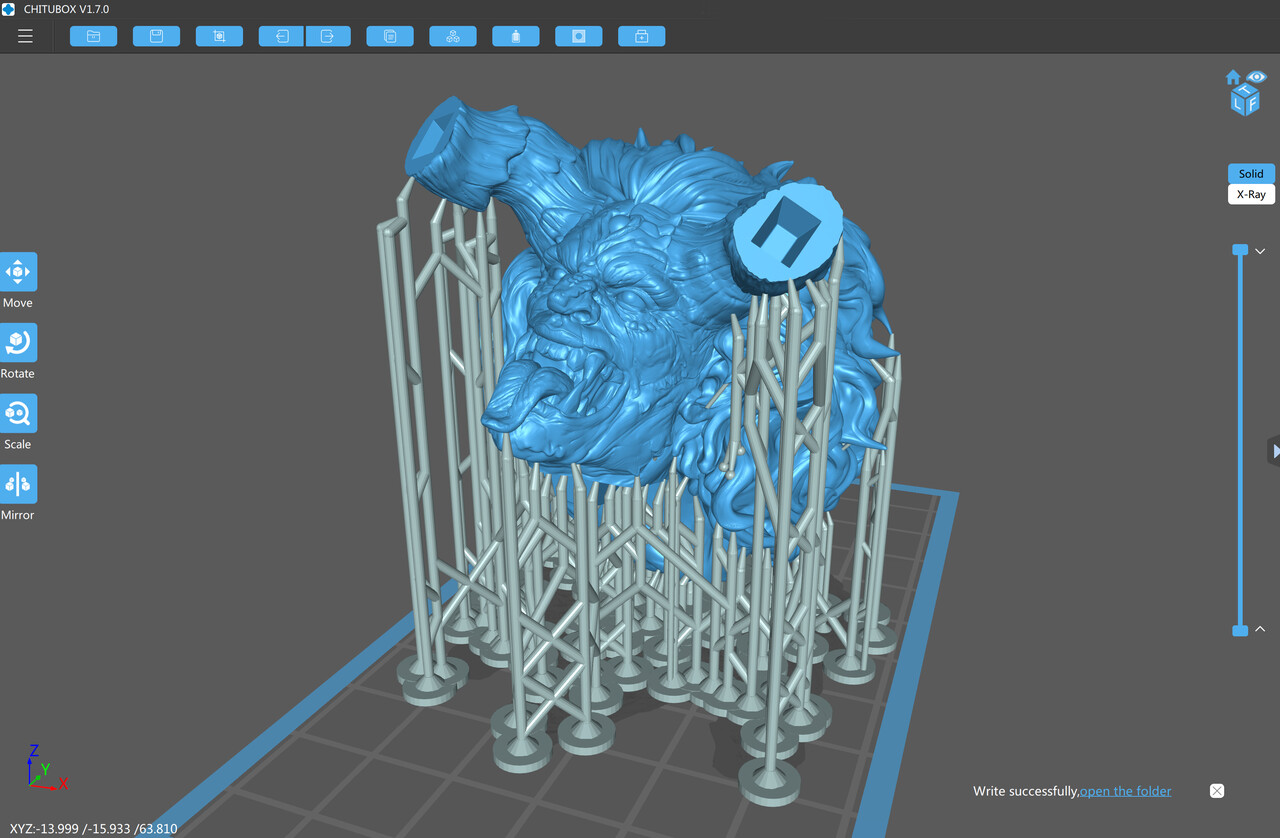Click the Open file folder toolbar icon
Screen dimensions: 1280x838
click(x=93, y=36)
